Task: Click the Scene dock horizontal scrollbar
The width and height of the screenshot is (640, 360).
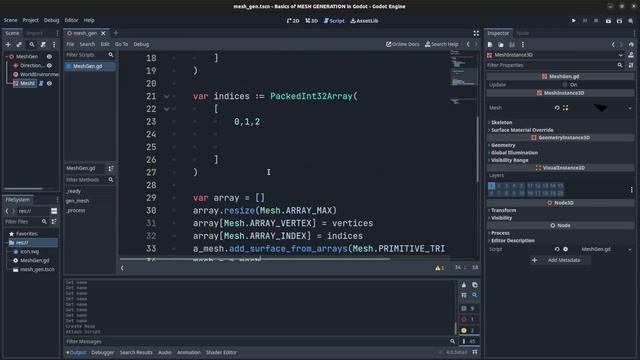Action: click(23, 189)
